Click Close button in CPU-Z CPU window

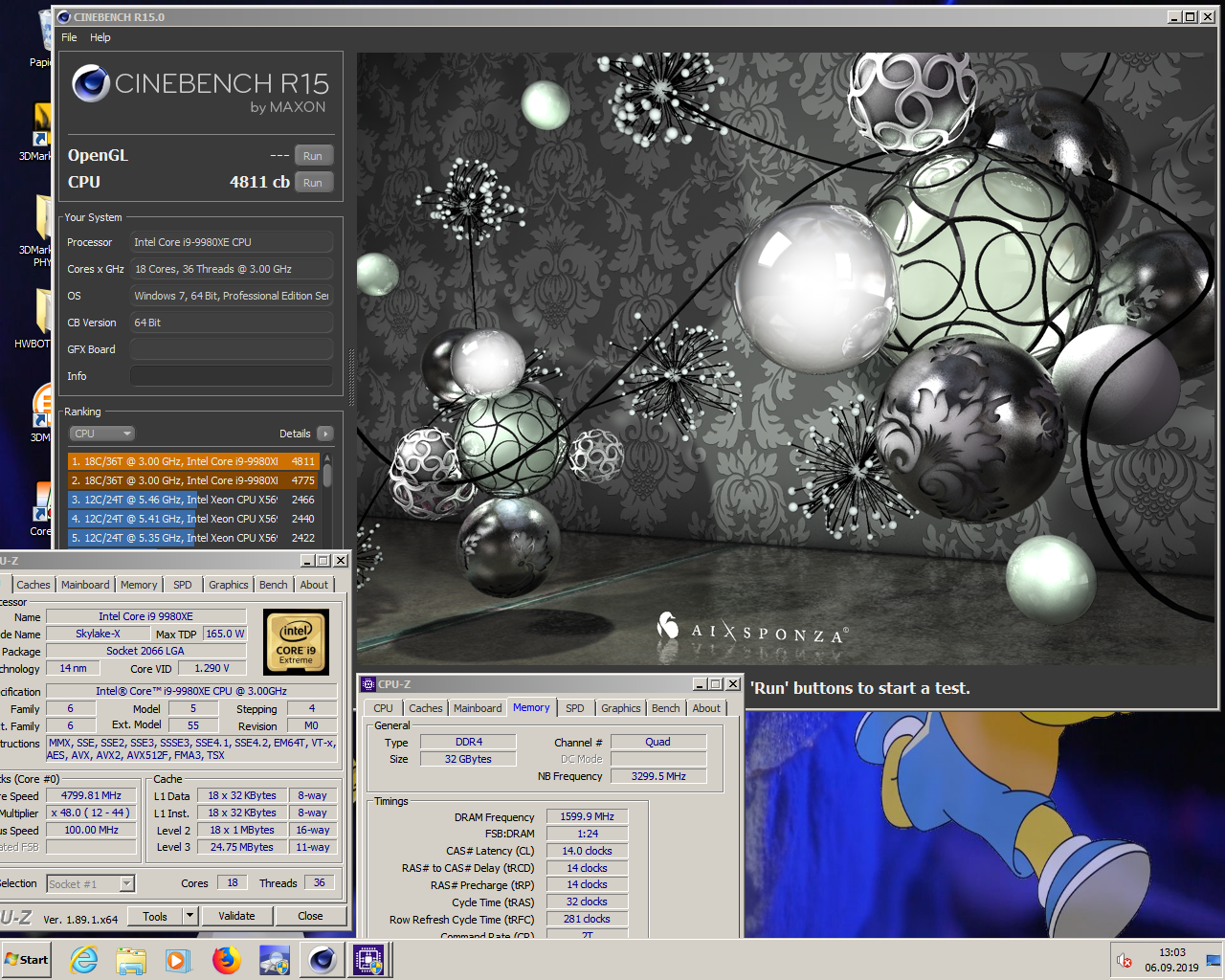pyautogui.click(x=310, y=916)
